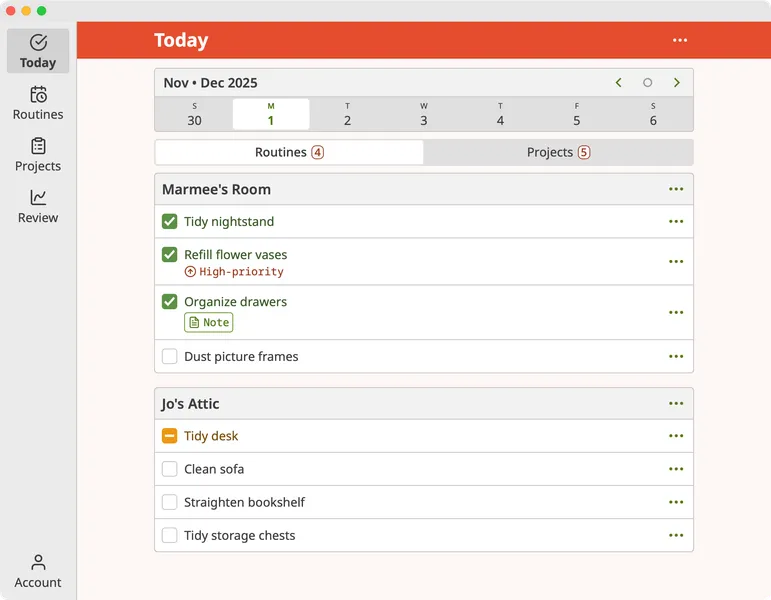Click the Tidy nightstand task name
This screenshot has width=771, height=600.
pyautogui.click(x=229, y=222)
